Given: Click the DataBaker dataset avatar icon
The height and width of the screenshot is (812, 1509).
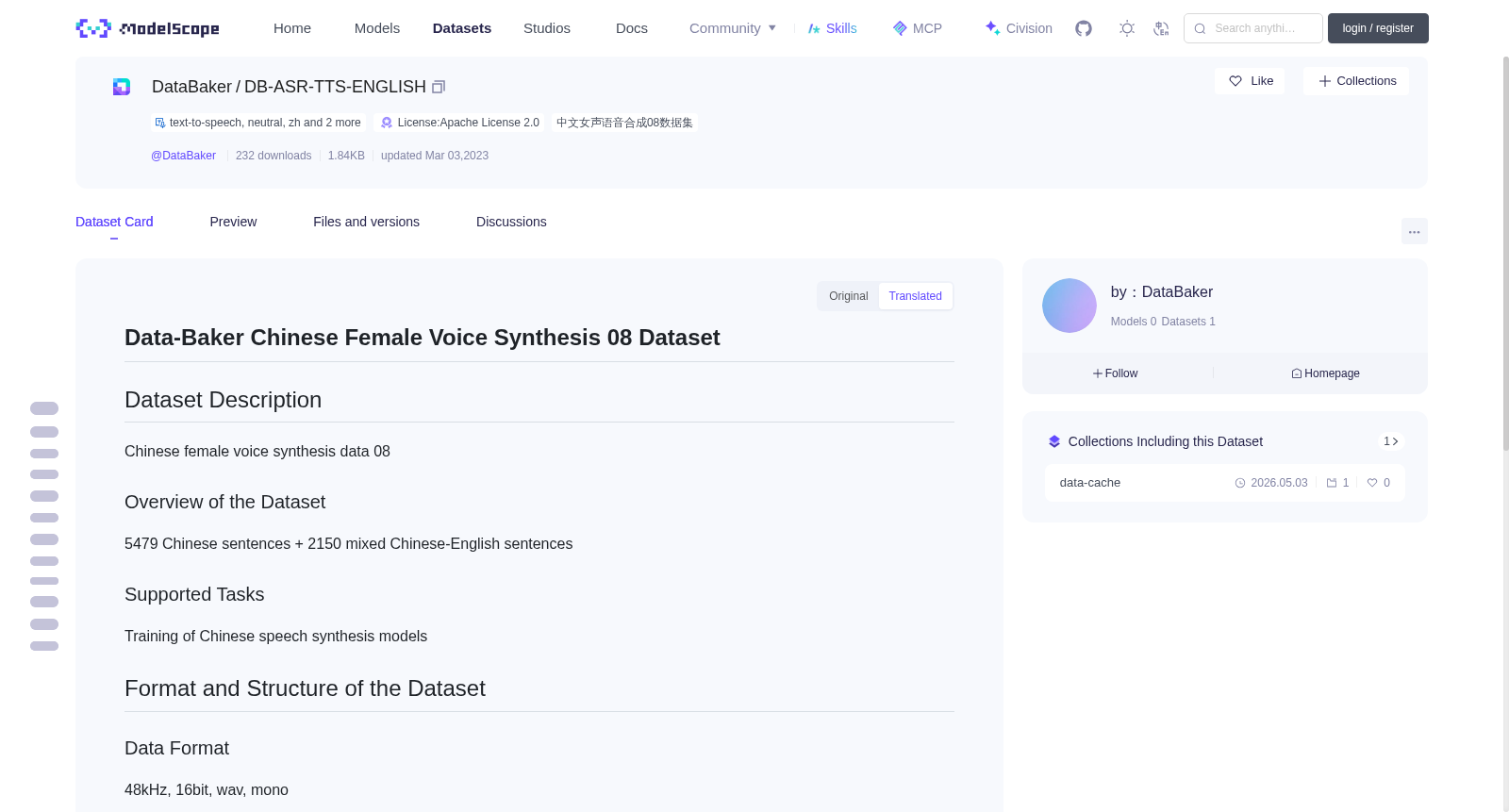Looking at the screenshot, I should click(122, 87).
